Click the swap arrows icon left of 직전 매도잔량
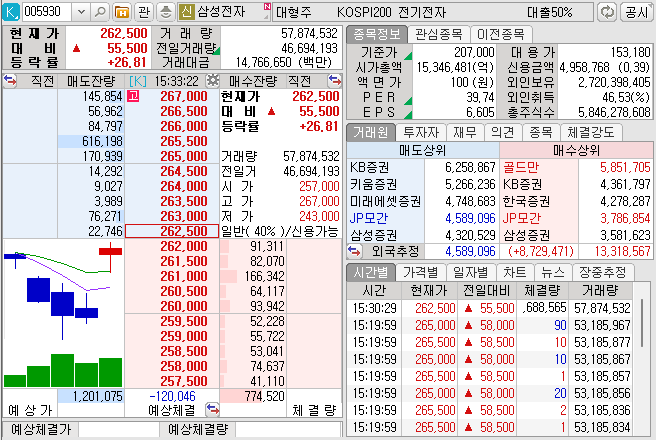 tap(10, 80)
